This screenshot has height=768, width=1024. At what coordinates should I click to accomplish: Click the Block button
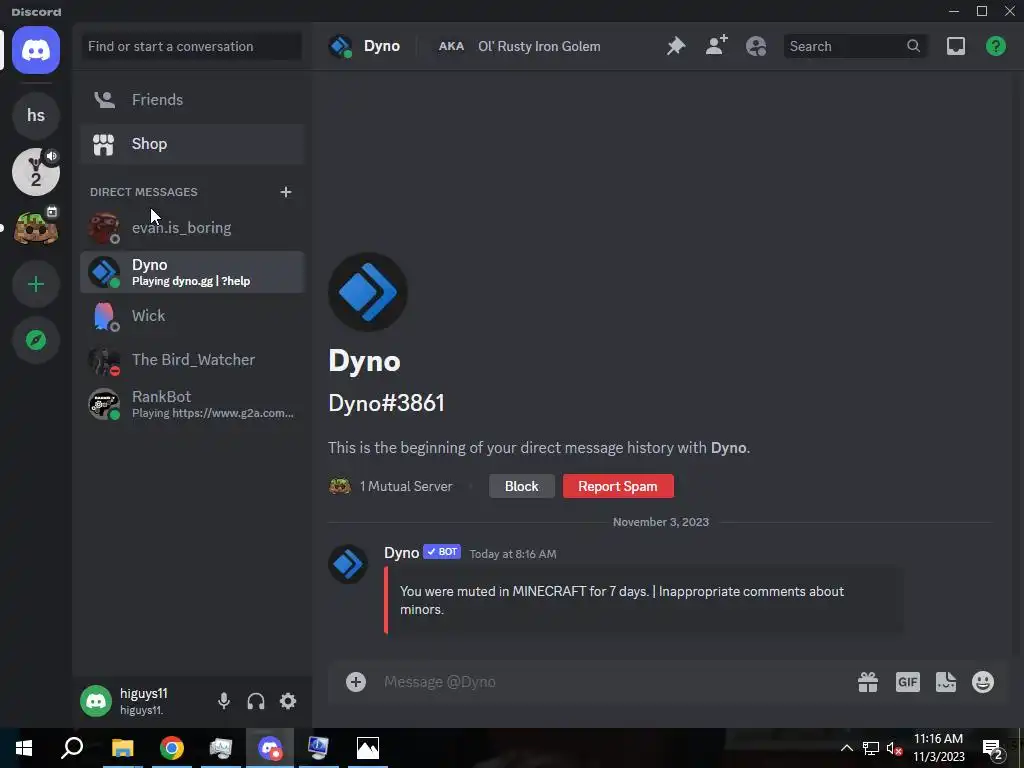click(x=521, y=486)
